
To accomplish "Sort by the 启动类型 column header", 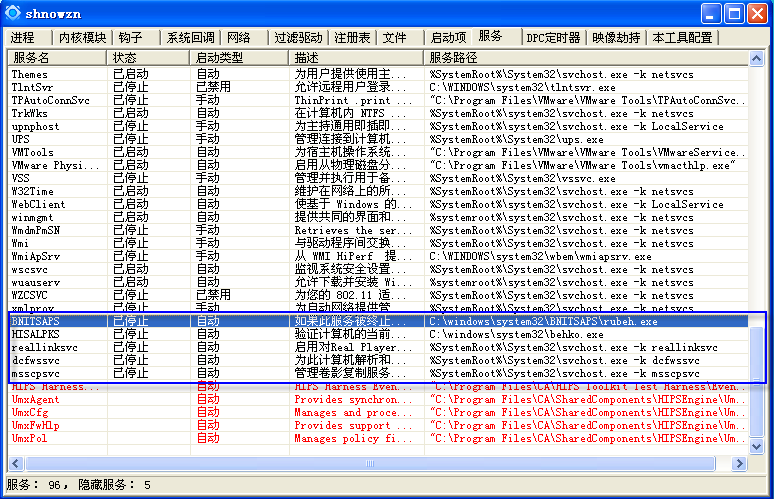I will tap(239, 58).
